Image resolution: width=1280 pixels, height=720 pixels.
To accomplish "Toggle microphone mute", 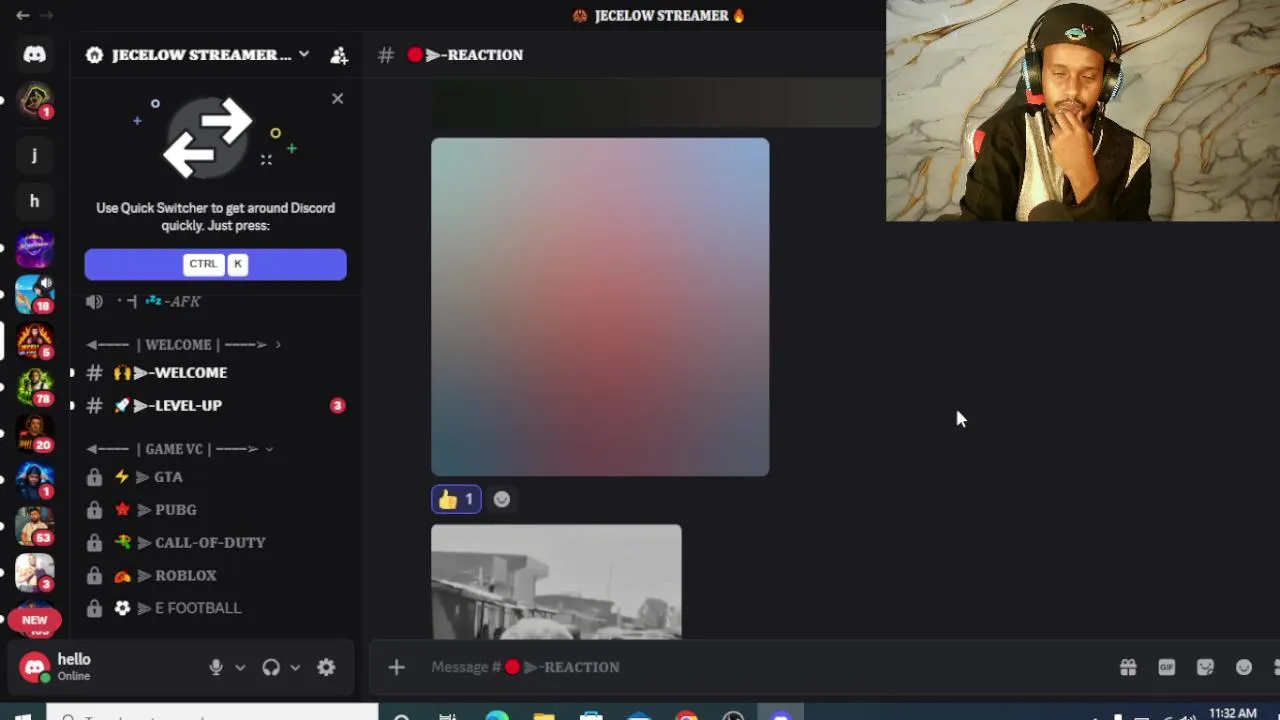I will point(216,668).
